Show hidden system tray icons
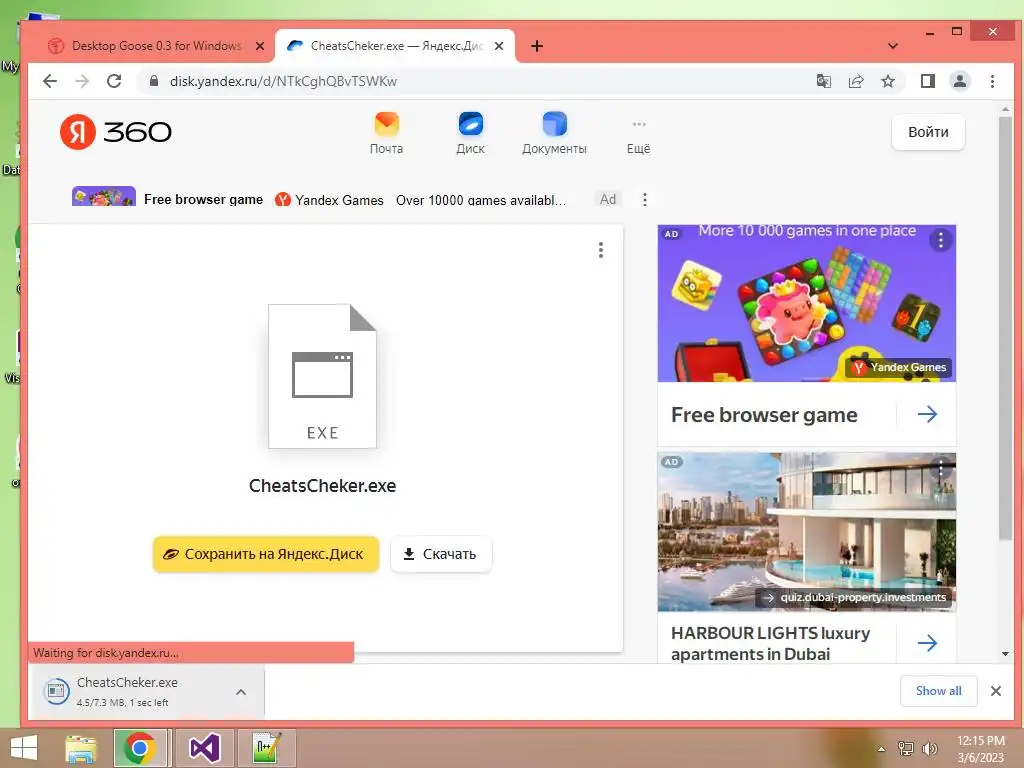Screen dimensions: 1024x768 tap(882, 749)
